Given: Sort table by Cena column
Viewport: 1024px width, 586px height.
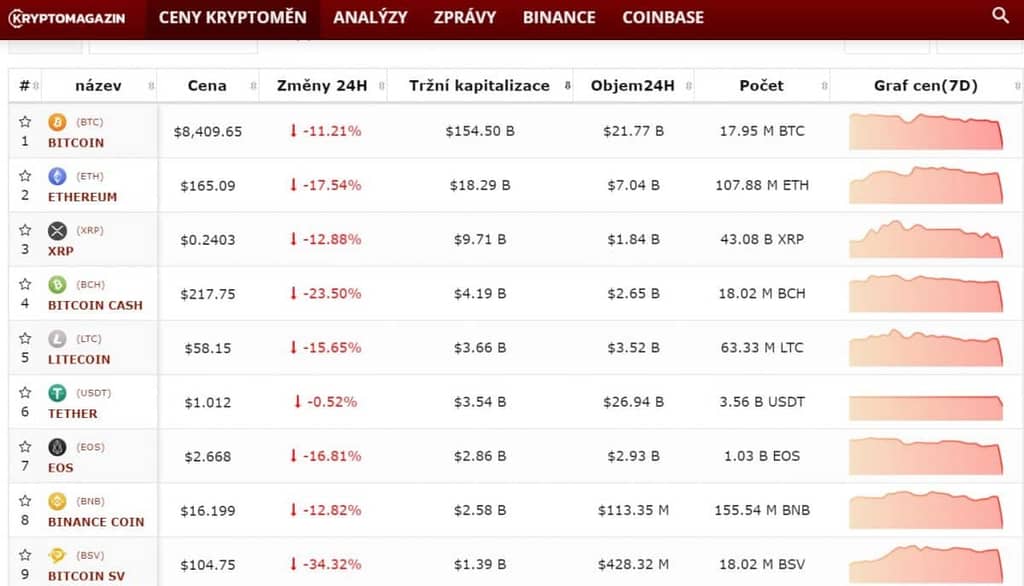Looking at the screenshot, I should click(x=208, y=86).
